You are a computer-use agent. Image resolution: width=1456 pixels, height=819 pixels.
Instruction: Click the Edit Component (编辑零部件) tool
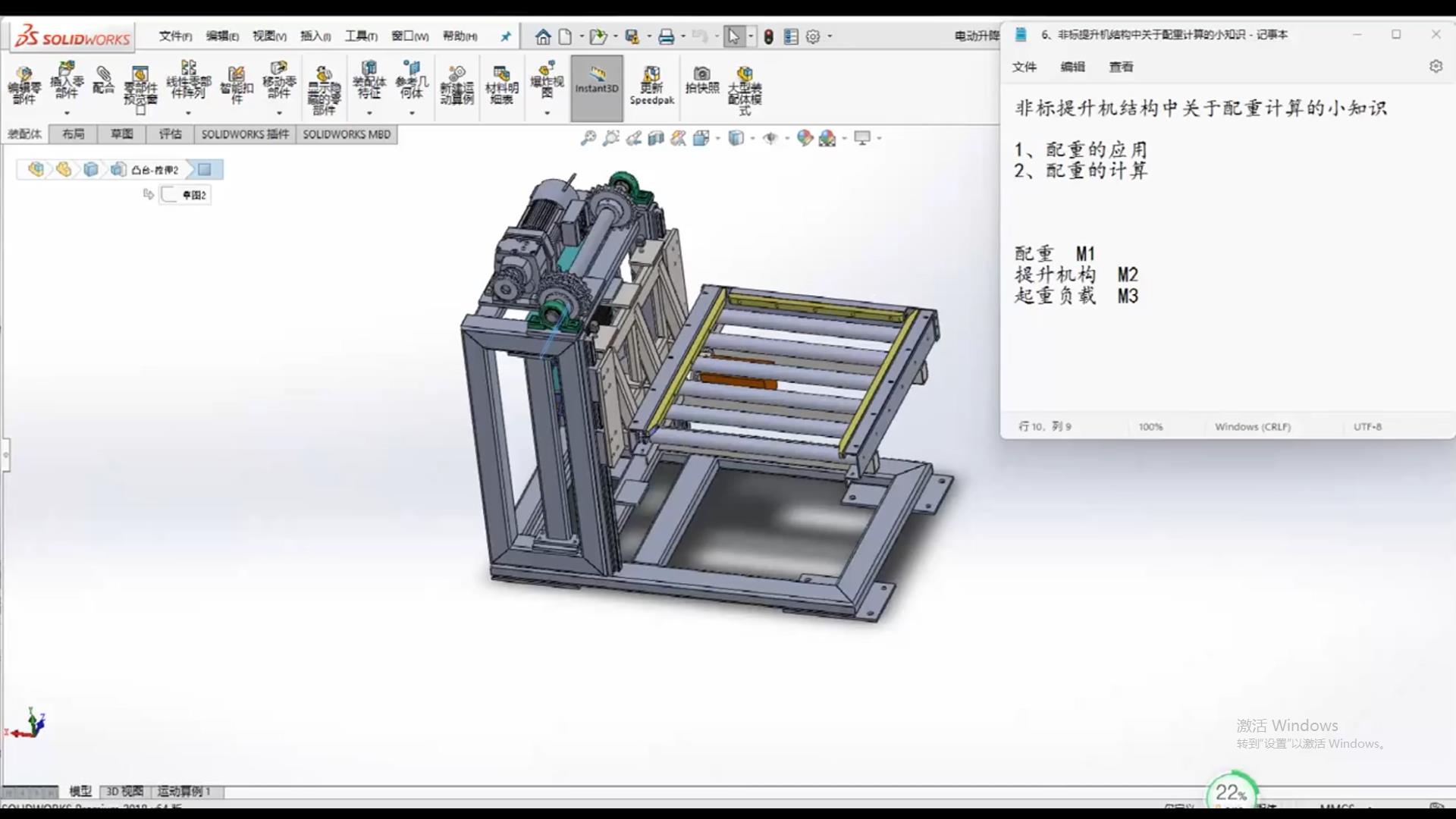(x=24, y=85)
